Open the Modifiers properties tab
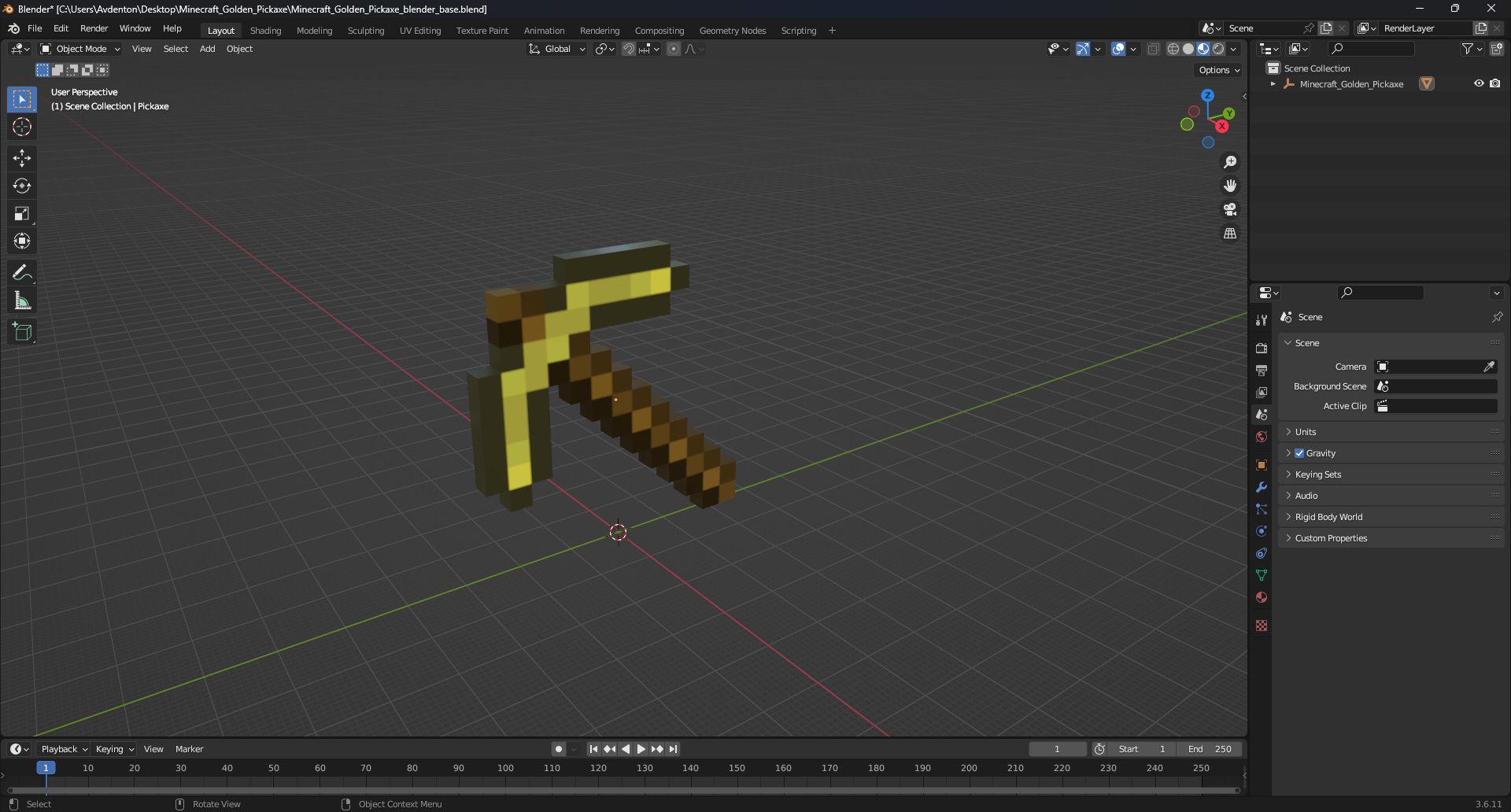Screen dimensions: 1511x812 (x=1262, y=487)
